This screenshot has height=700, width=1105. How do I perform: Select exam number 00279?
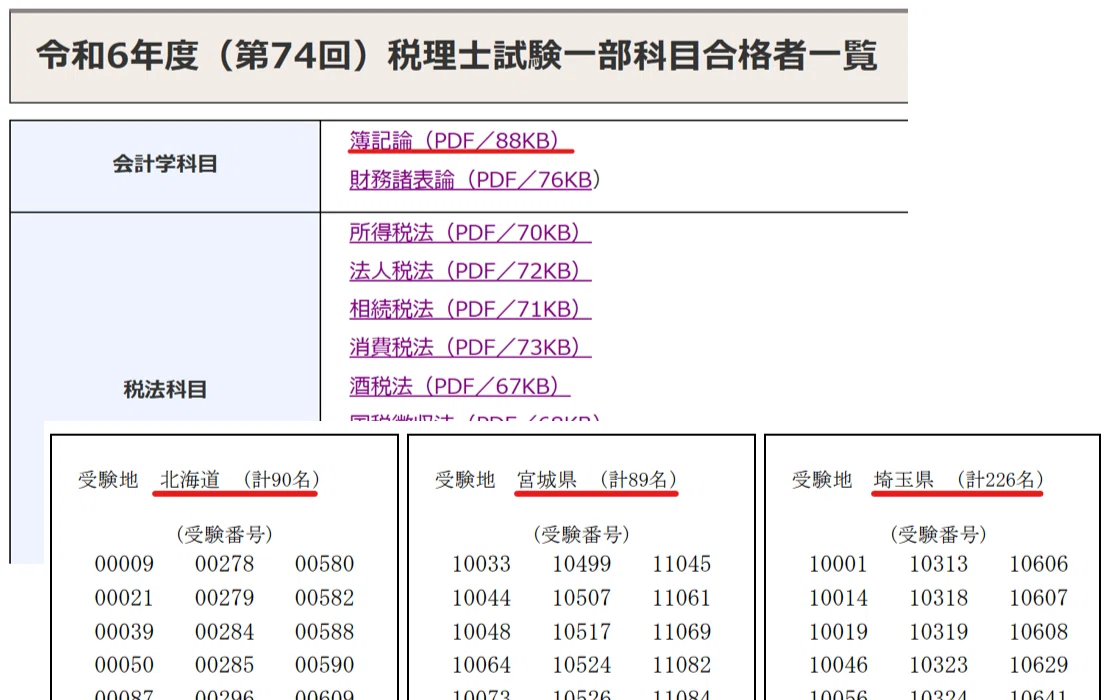(224, 598)
